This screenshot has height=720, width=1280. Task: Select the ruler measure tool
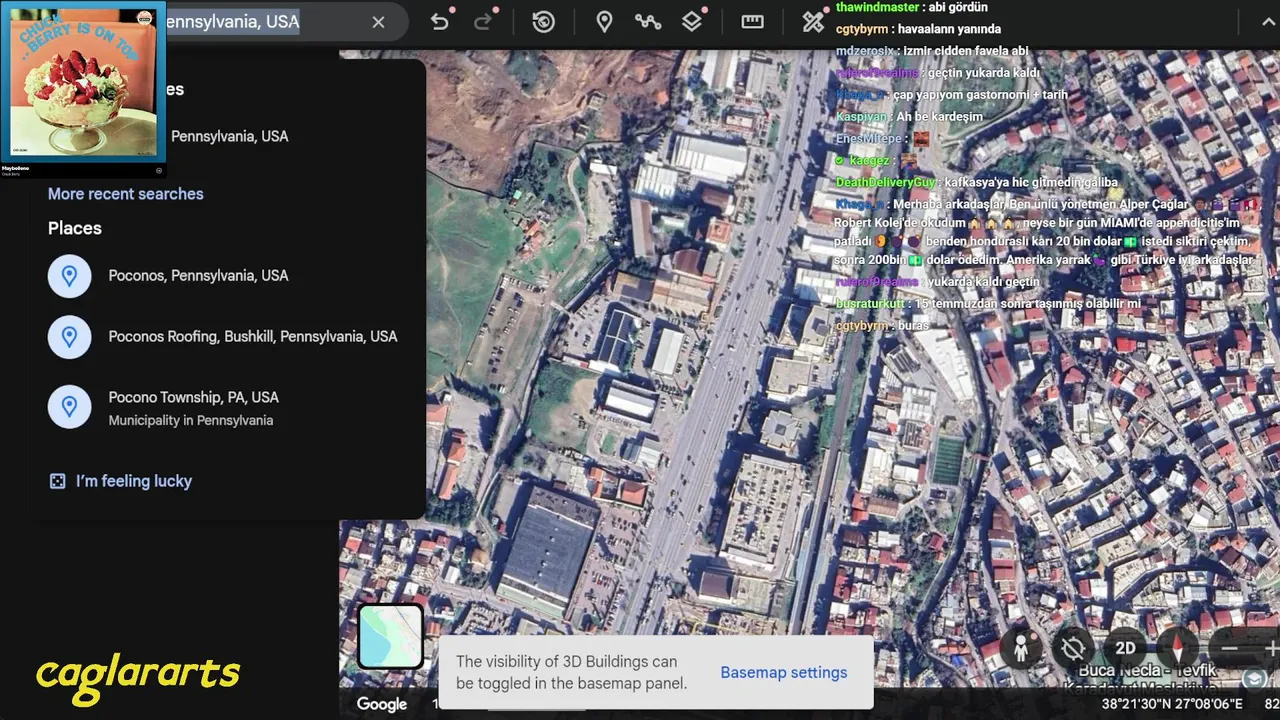click(x=752, y=22)
